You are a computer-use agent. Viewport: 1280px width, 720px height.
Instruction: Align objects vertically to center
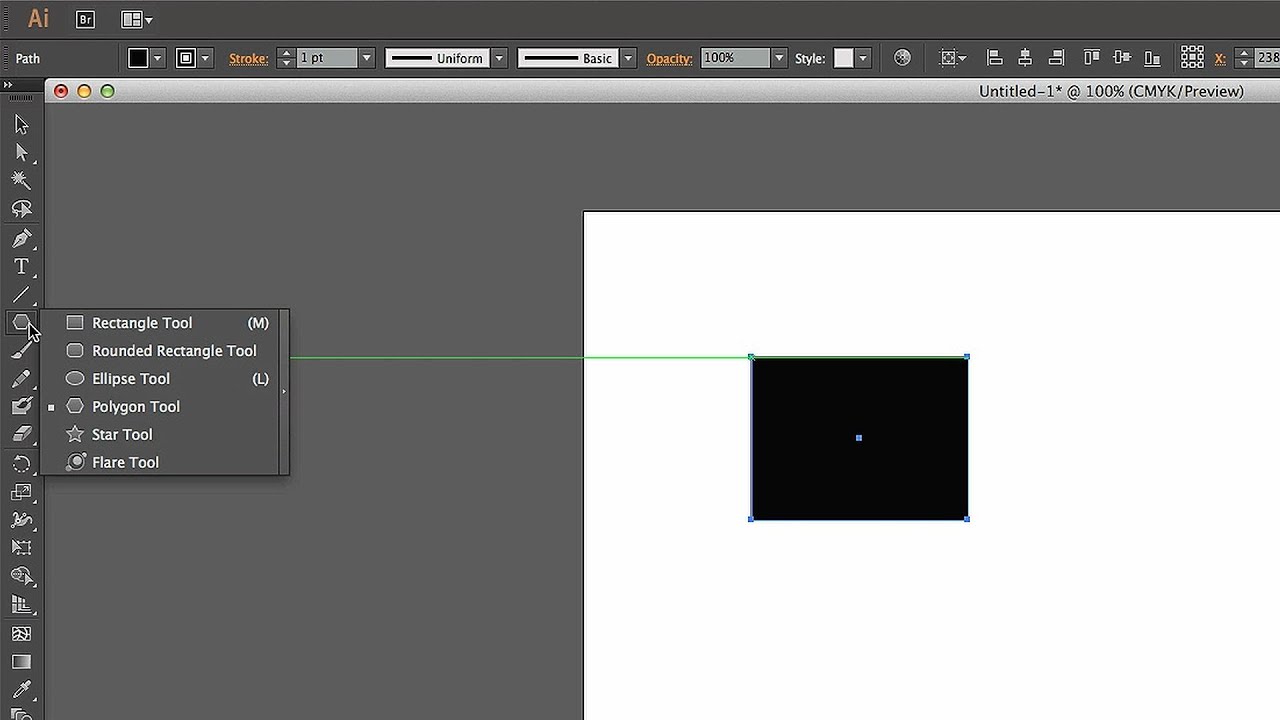pyautogui.click(x=1121, y=58)
